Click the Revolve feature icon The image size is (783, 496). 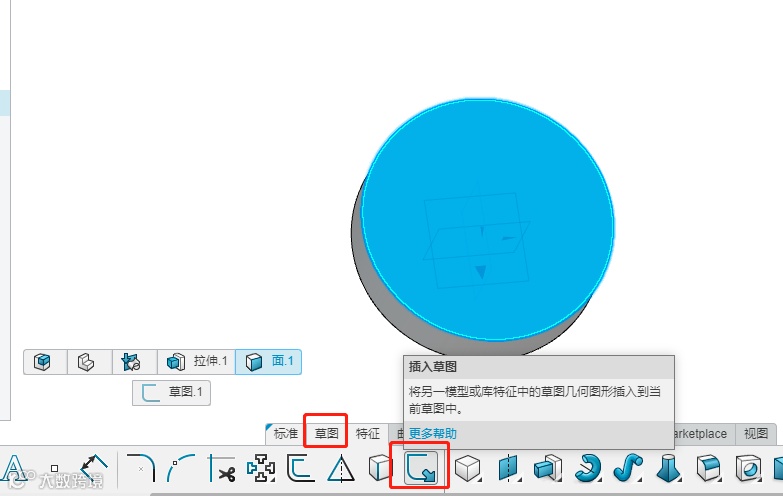tap(588, 468)
